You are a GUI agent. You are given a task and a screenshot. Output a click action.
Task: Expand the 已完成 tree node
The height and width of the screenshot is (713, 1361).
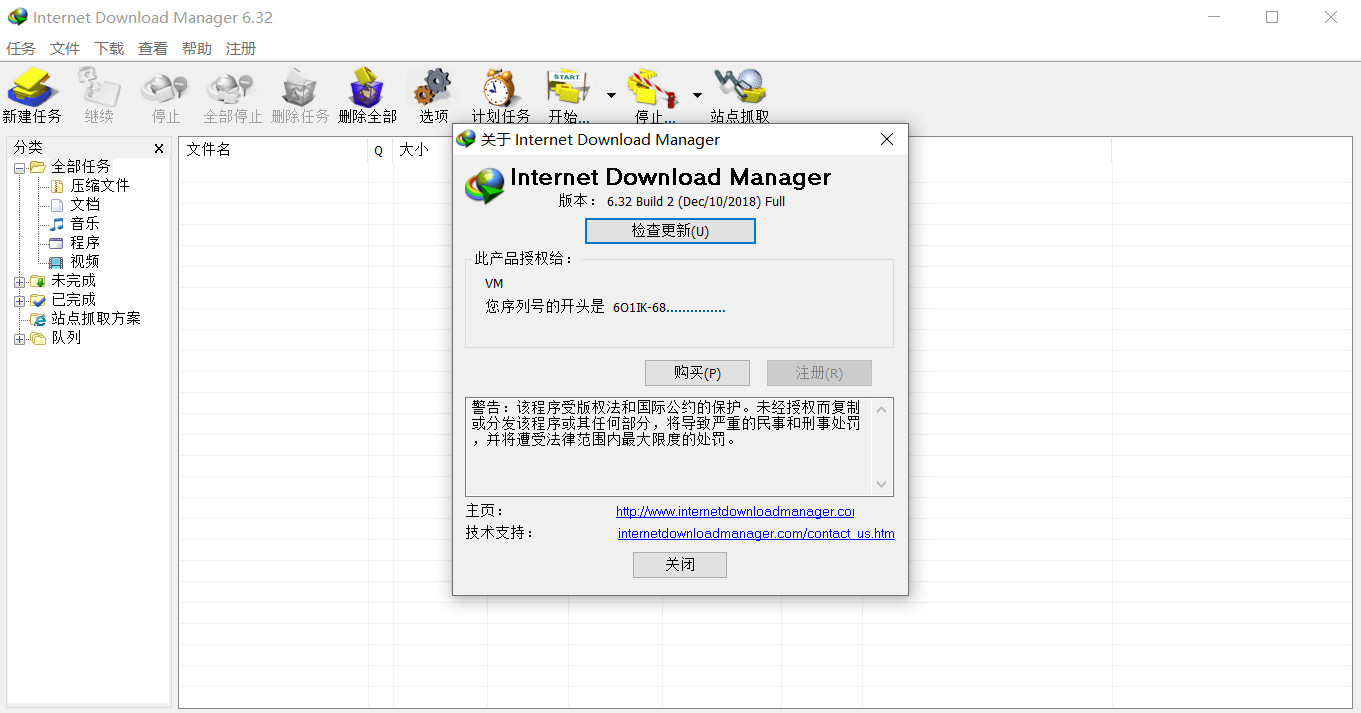[19, 300]
